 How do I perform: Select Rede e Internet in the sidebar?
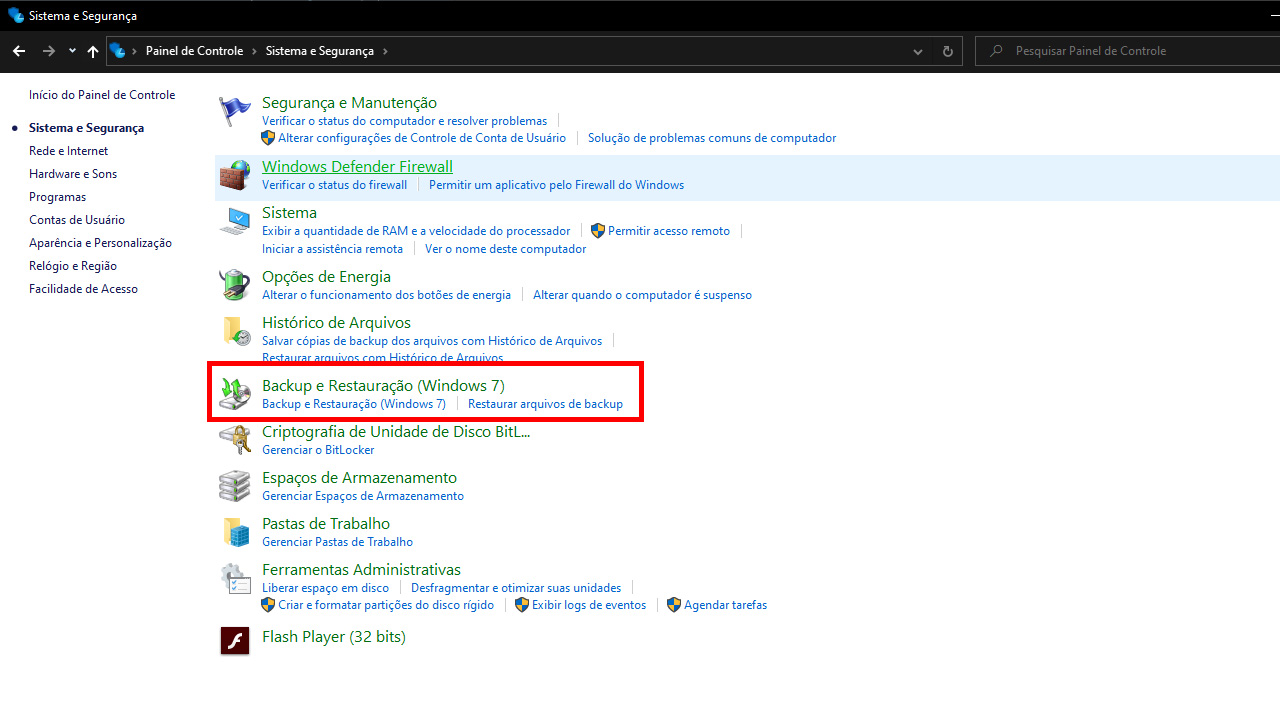pyautogui.click(x=68, y=151)
